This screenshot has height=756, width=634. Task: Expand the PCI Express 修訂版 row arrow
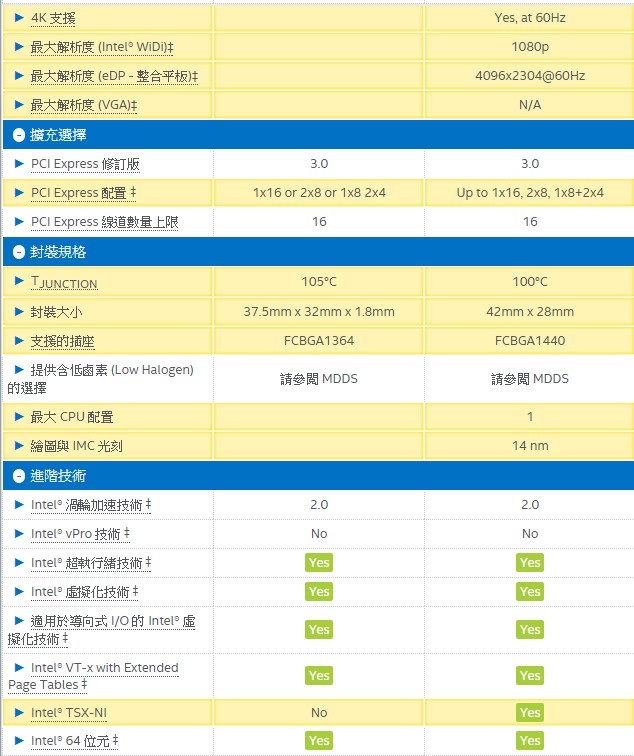pyautogui.click(x=19, y=163)
